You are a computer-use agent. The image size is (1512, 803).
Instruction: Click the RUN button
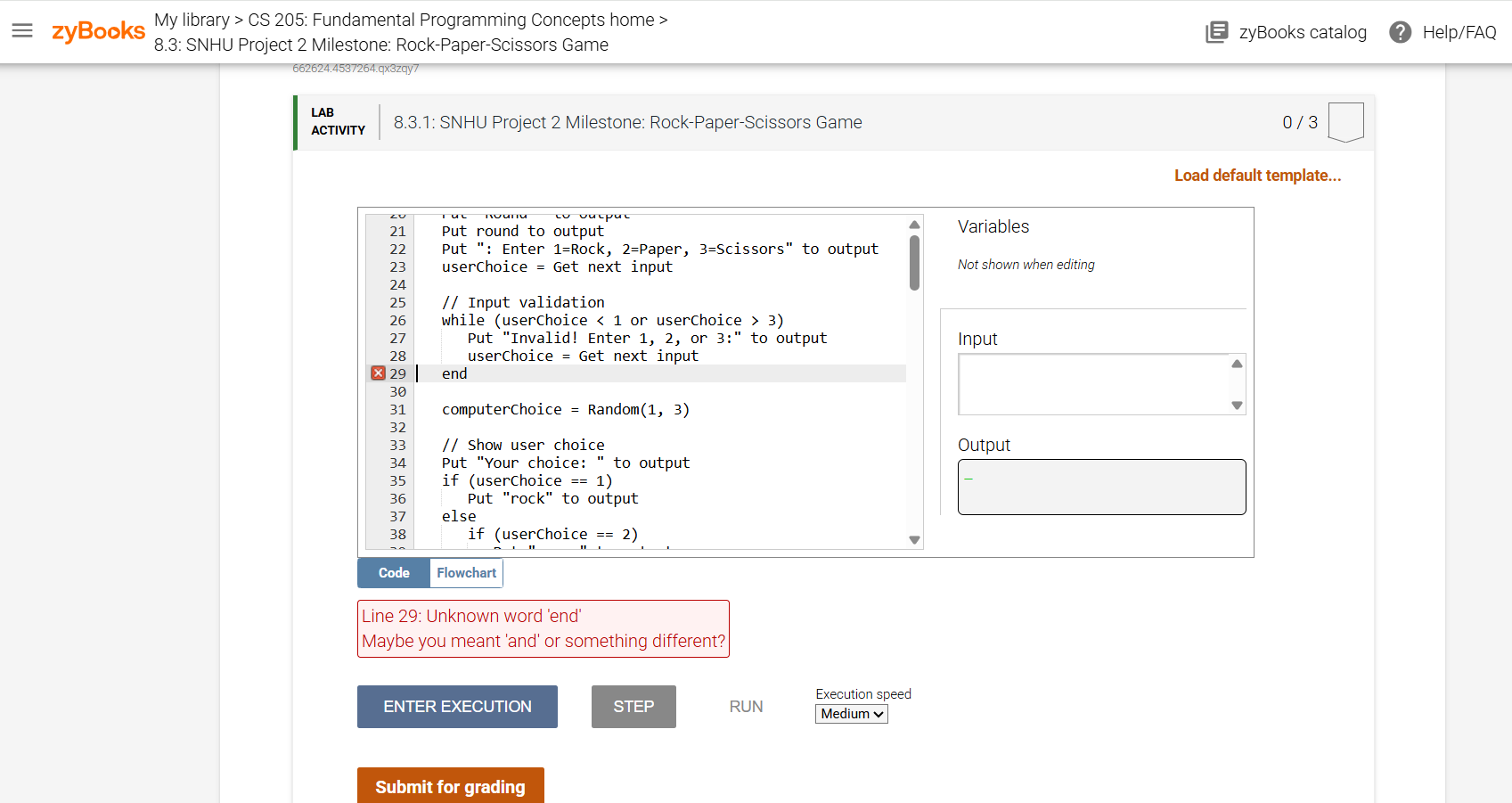point(746,707)
